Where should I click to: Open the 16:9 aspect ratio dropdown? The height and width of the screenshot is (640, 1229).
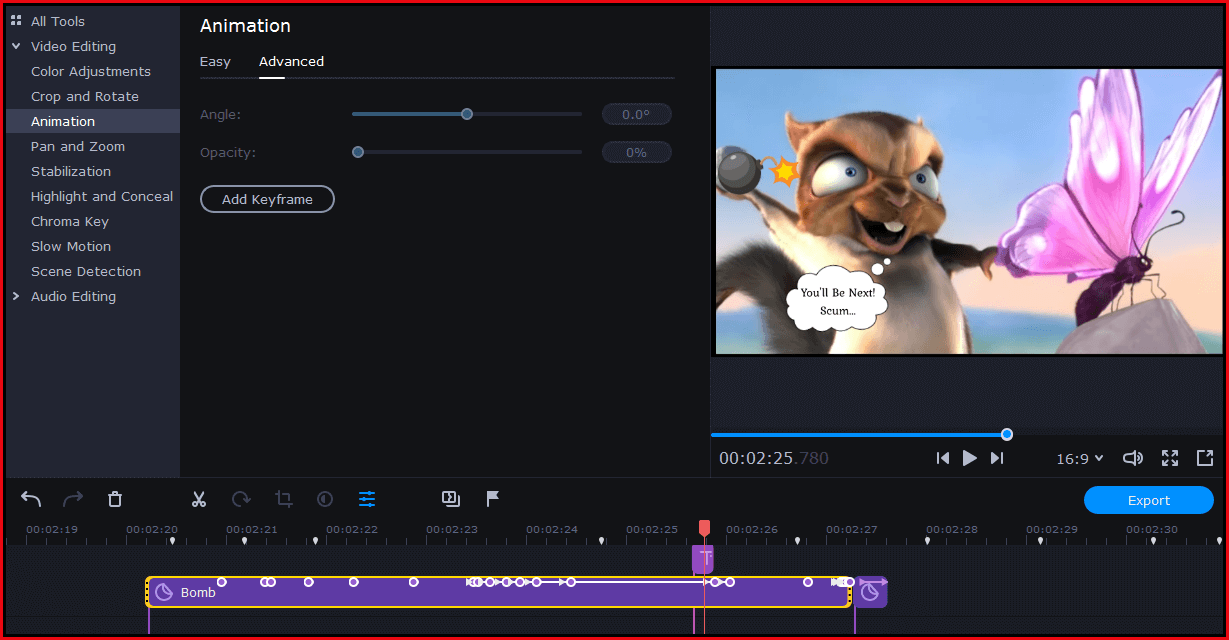[x=1080, y=459]
